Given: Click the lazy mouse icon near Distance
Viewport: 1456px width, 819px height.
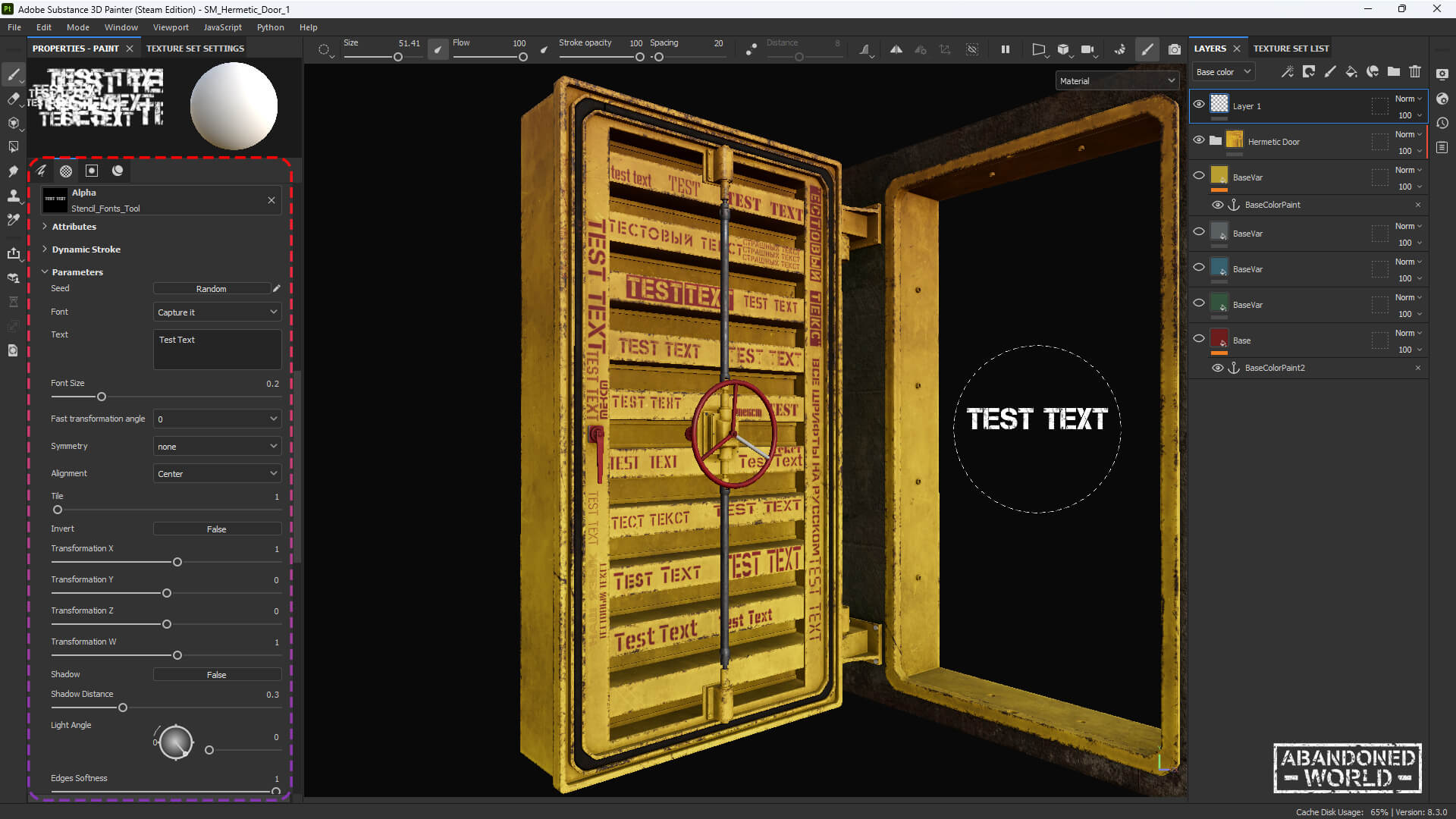Looking at the screenshot, I should coord(751,49).
